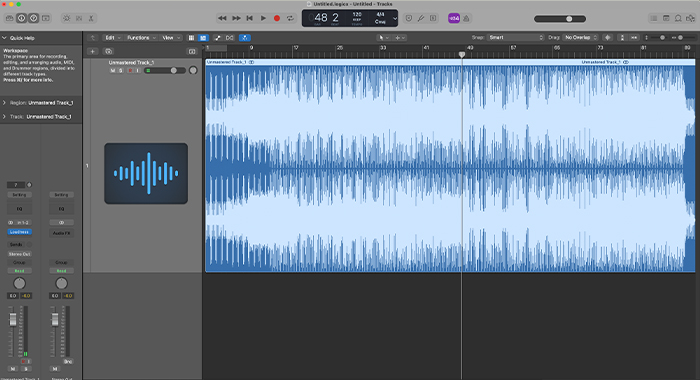Open the LCD display mode arrow

395,19
